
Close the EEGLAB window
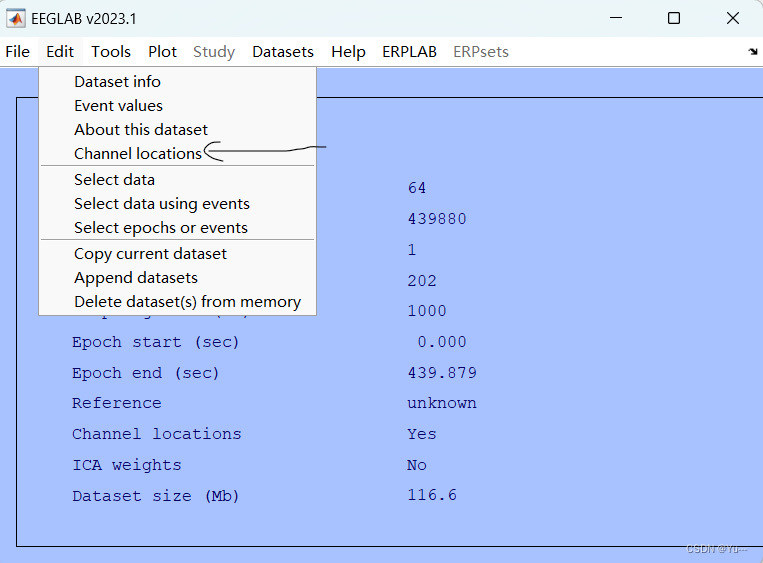pyautogui.click(x=733, y=18)
